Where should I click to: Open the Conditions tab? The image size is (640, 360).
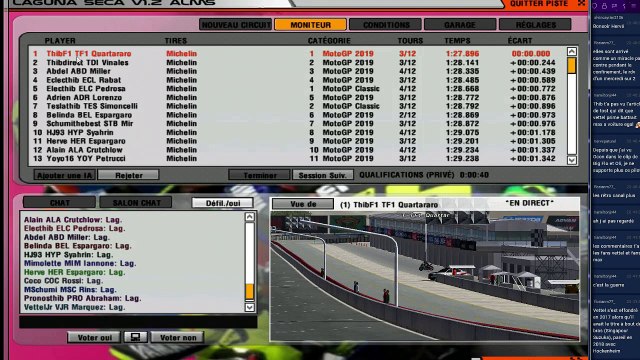pos(386,24)
